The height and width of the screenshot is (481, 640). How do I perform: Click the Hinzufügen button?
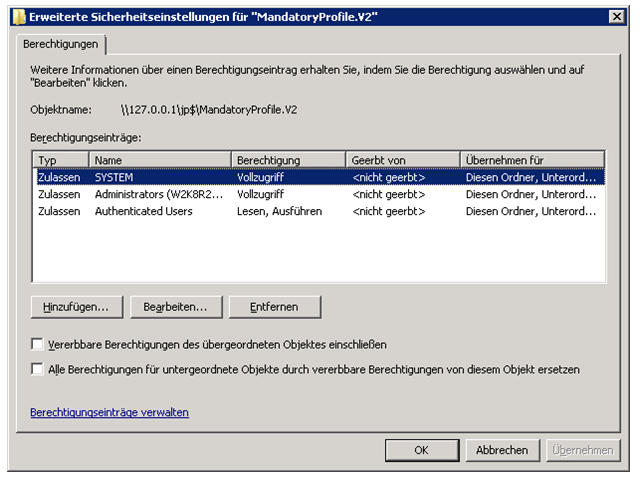click(x=76, y=306)
